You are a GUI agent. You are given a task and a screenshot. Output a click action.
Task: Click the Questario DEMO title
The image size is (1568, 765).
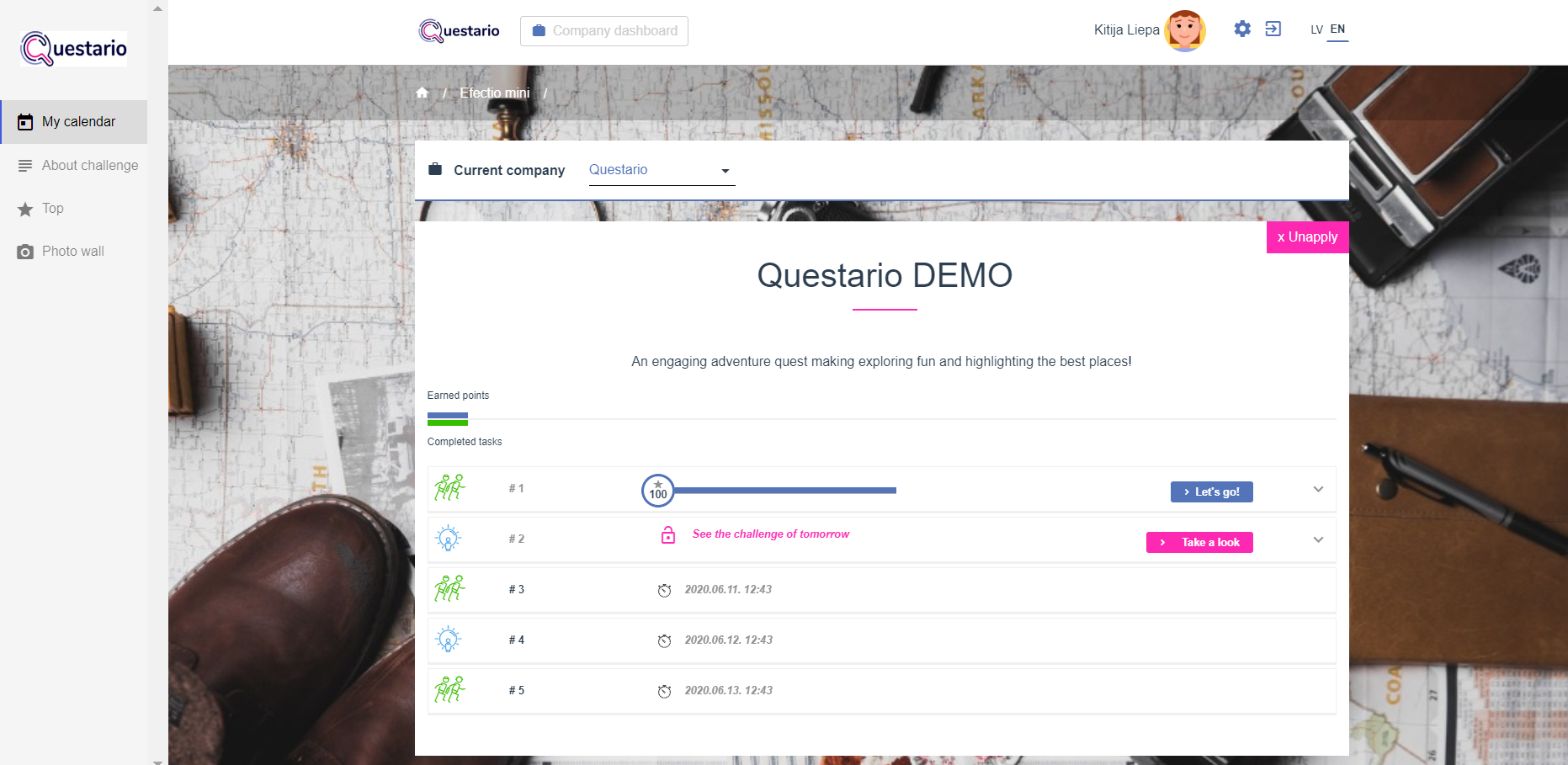[x=885, y=275]
